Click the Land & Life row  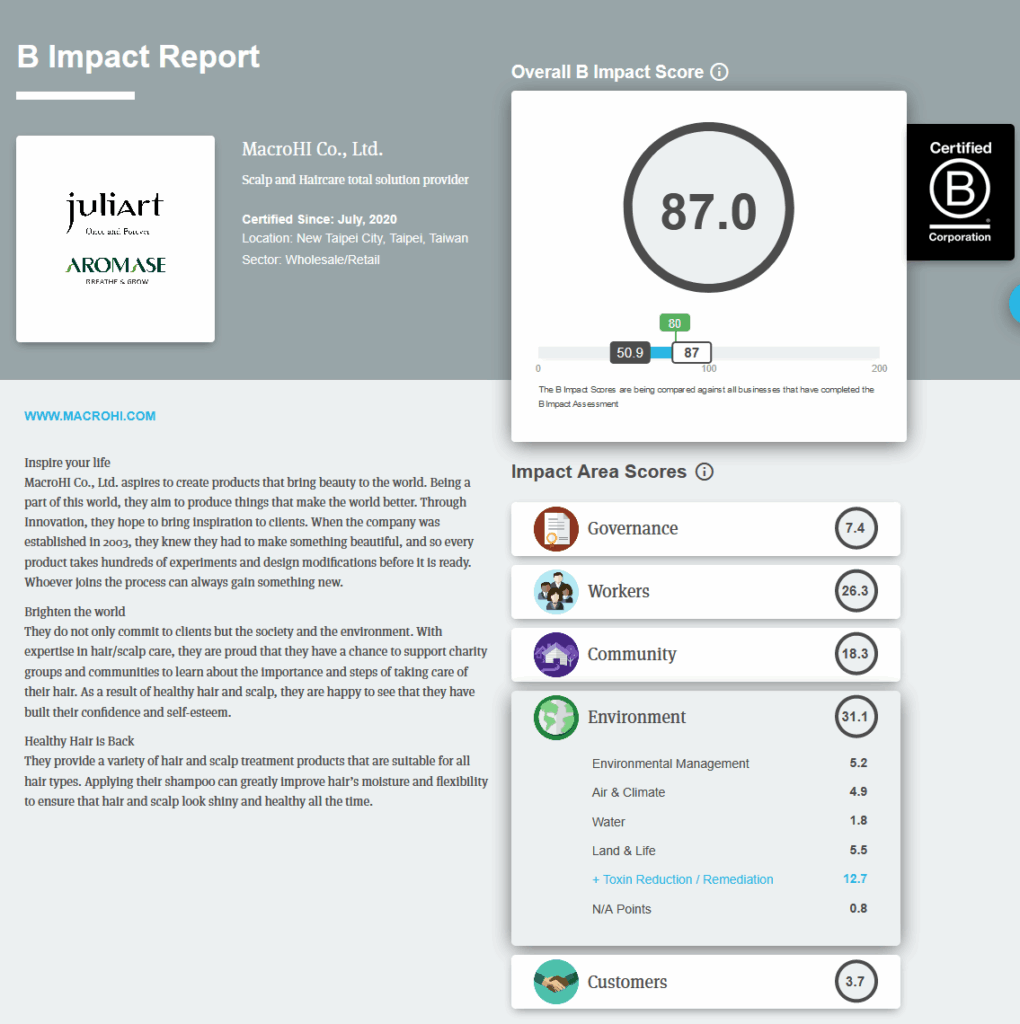[x=729, y=850]
